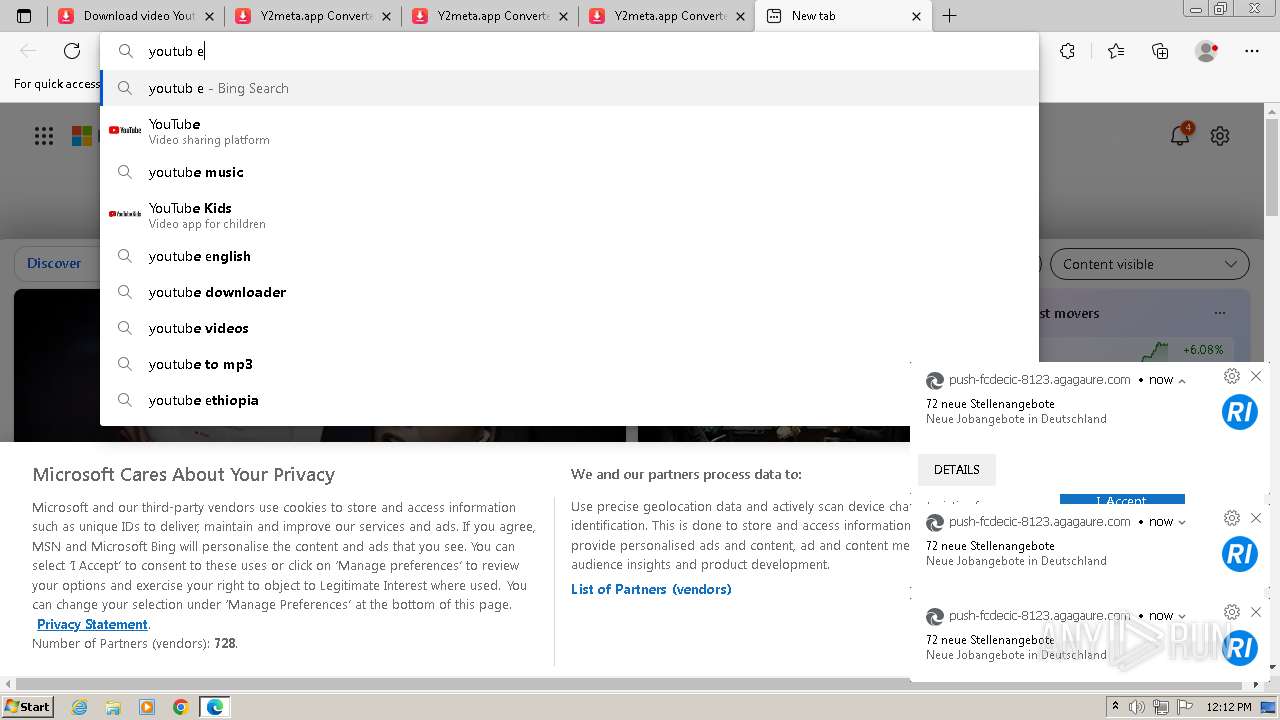Switch to the second Y2meta.app Converter tab
This screenshot has width=1280, height=720.
coord(314,16)
